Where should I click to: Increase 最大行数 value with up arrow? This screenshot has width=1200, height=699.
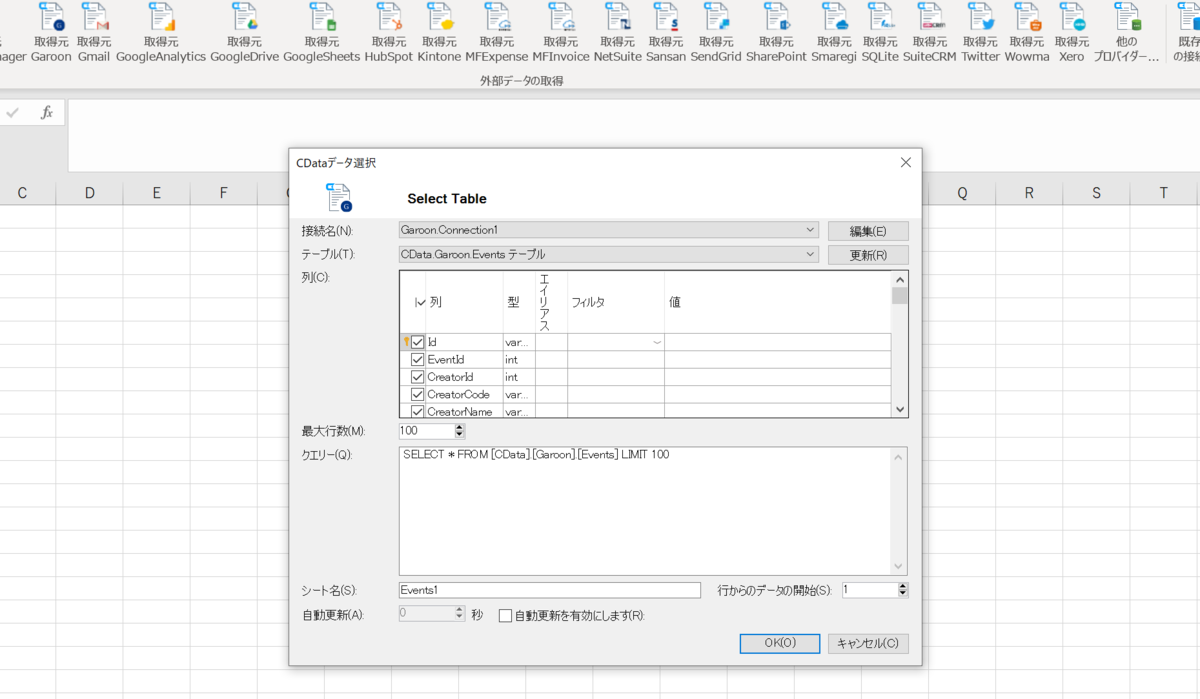460,427
